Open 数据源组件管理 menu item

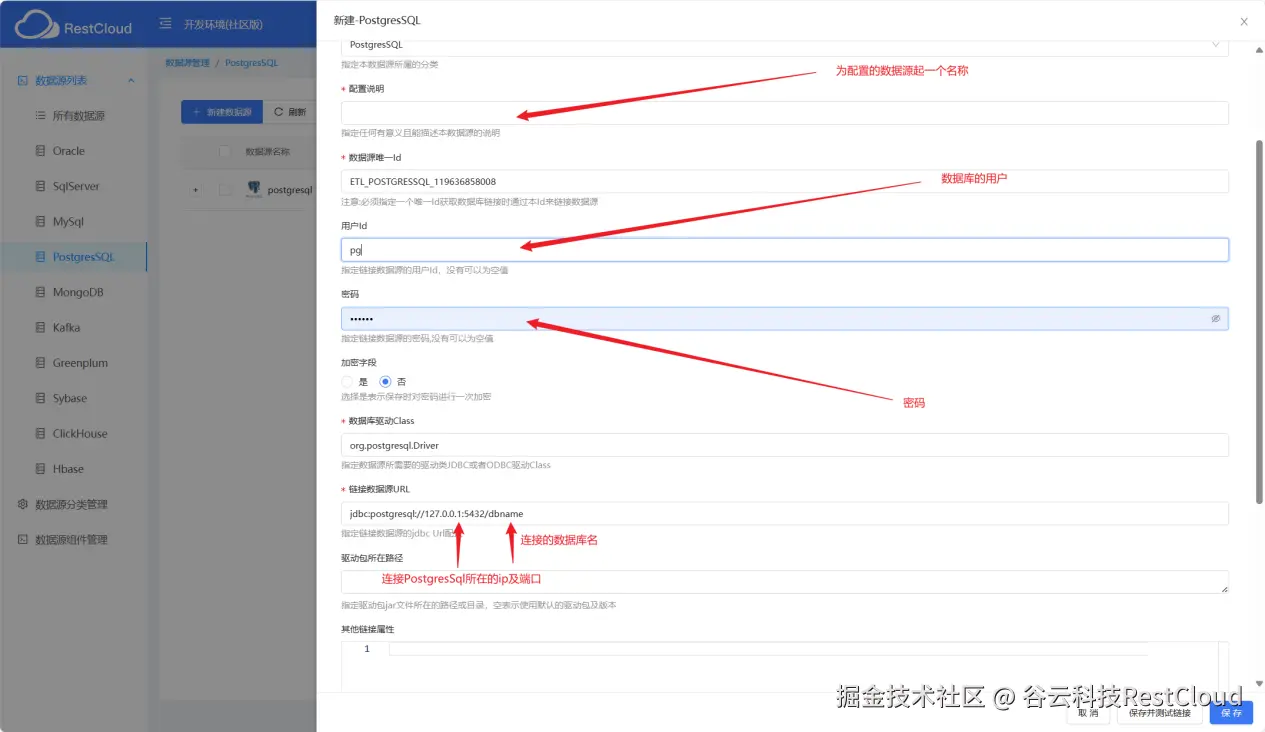(x=71, y=540)
